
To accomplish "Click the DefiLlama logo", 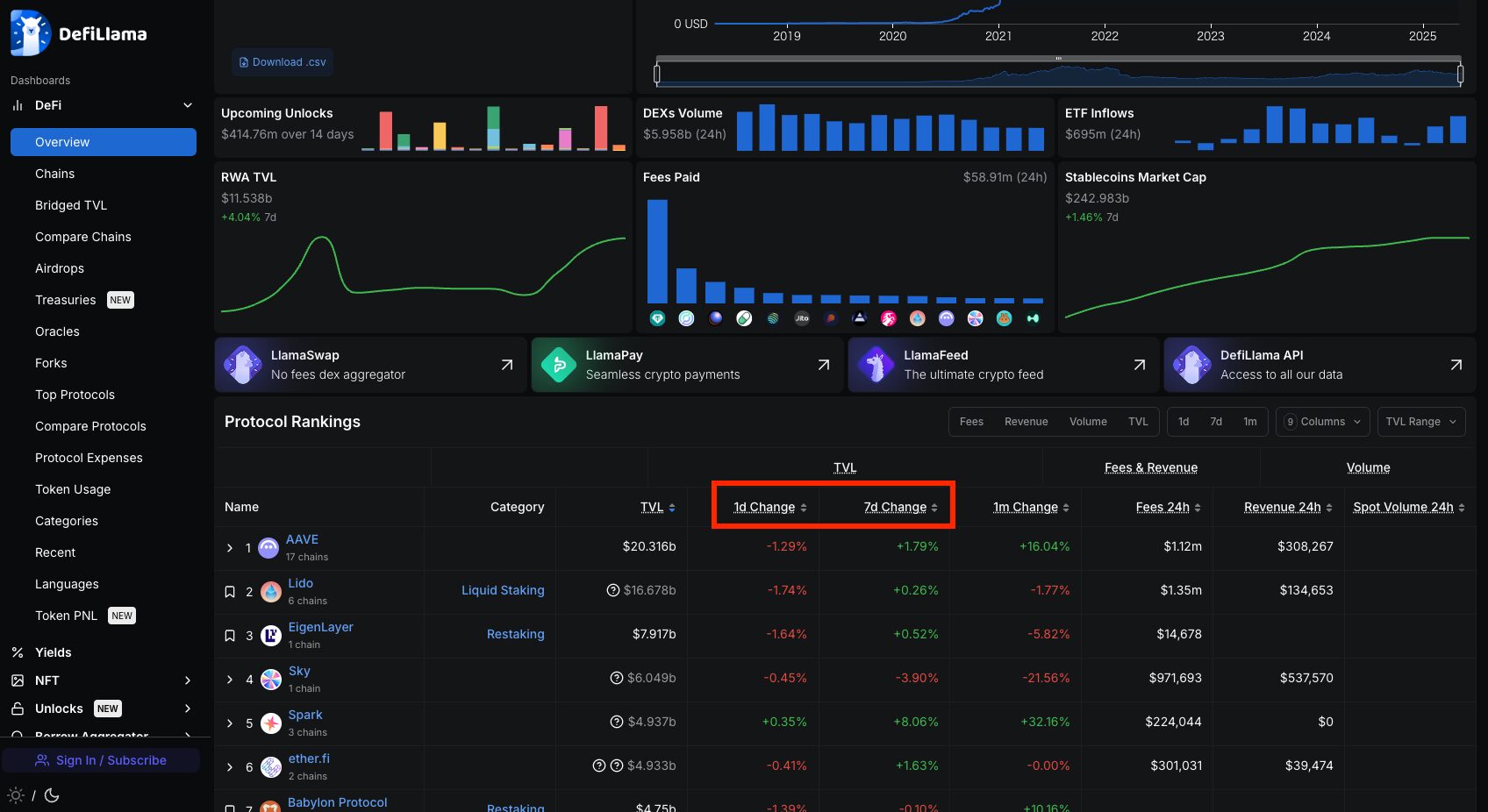I will (79, 33).
